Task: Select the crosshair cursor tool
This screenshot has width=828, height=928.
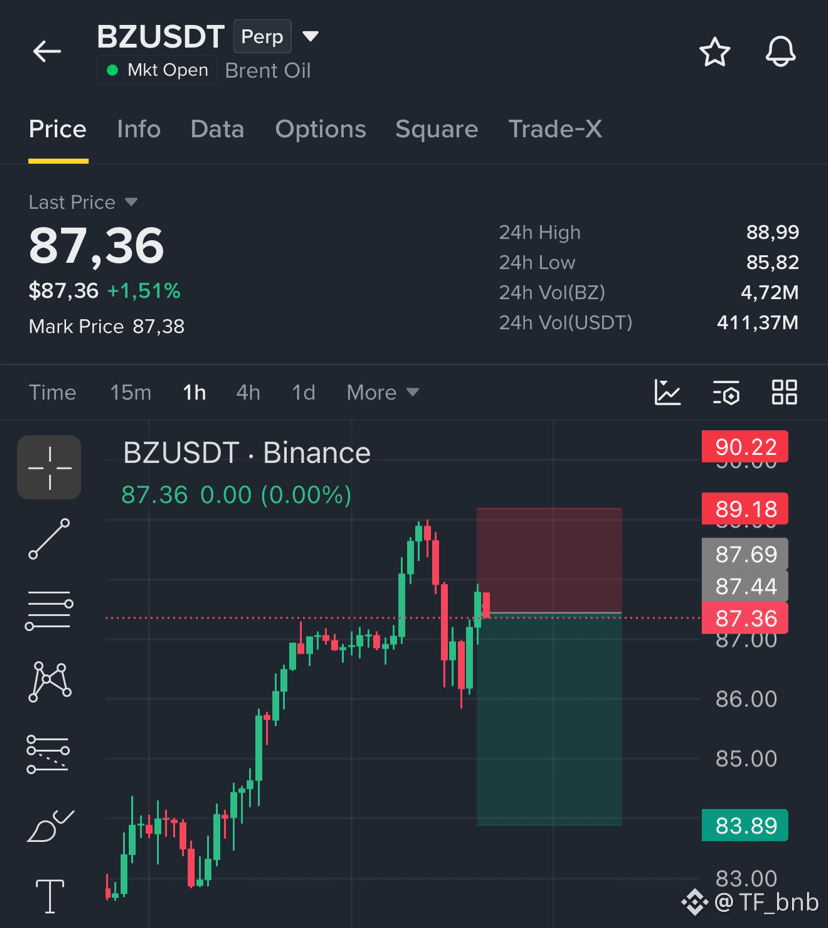Action: coord(49,468)
